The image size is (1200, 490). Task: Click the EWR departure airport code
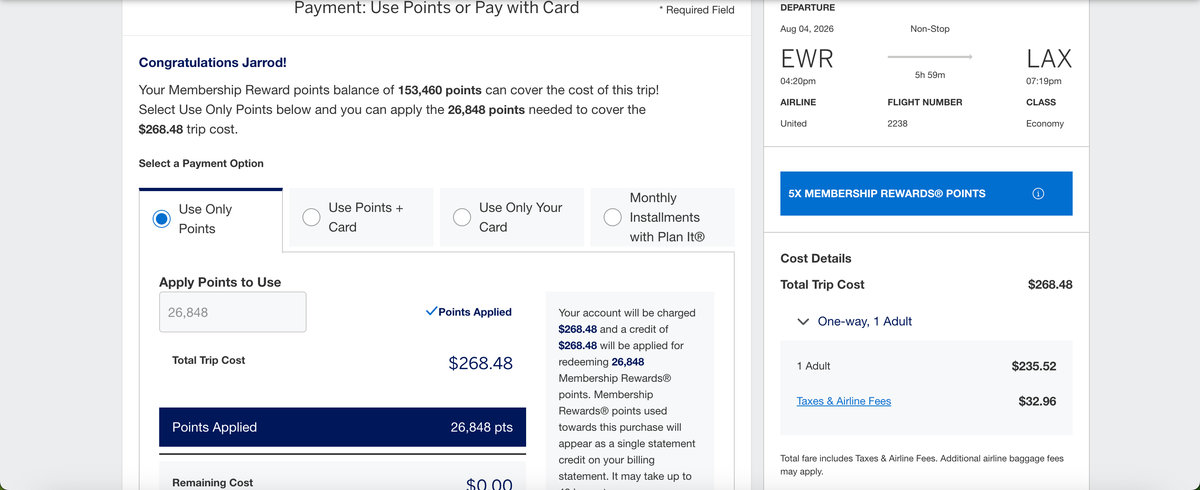click(806, 58)
